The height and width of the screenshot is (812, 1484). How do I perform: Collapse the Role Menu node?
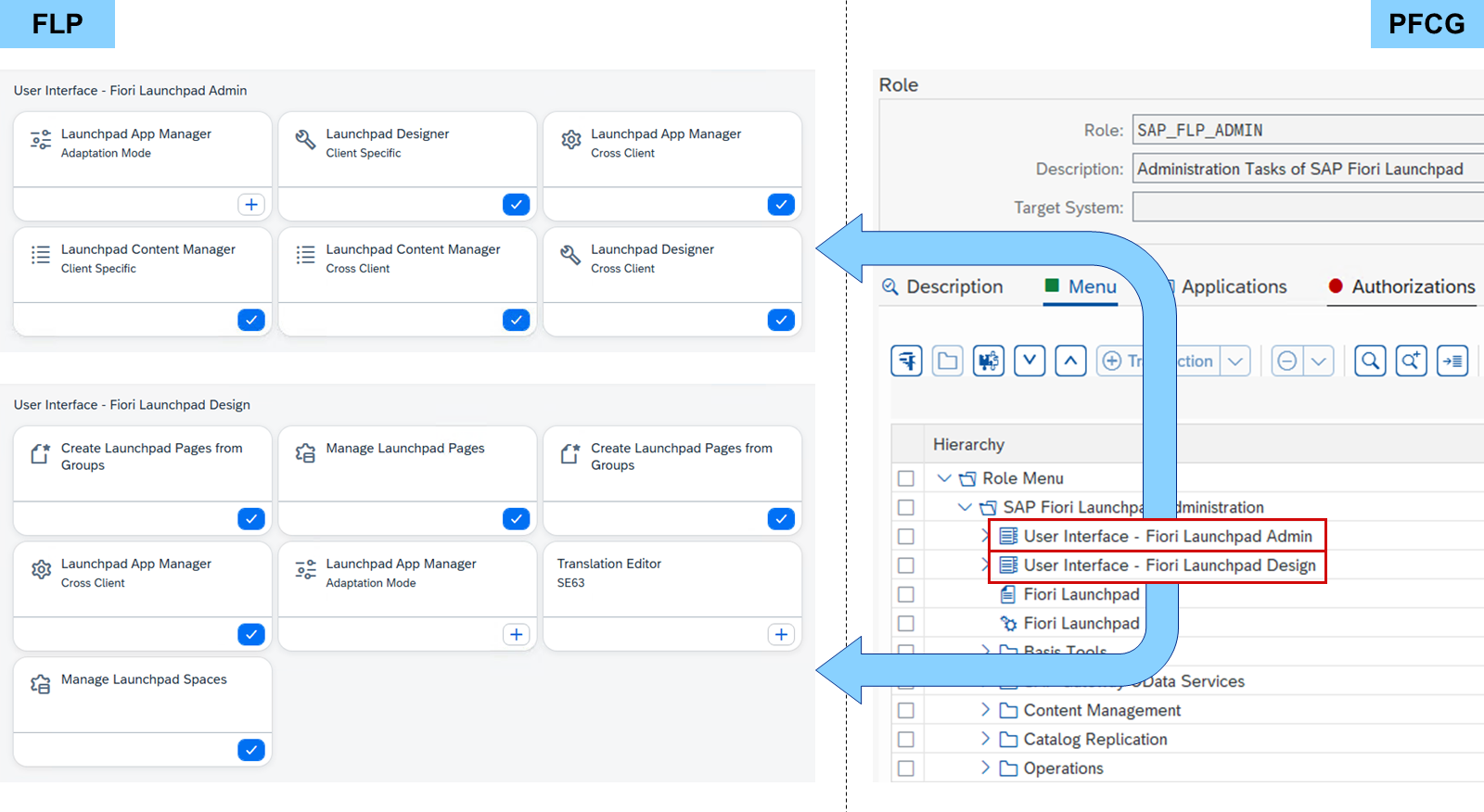(x=944, y=478)
